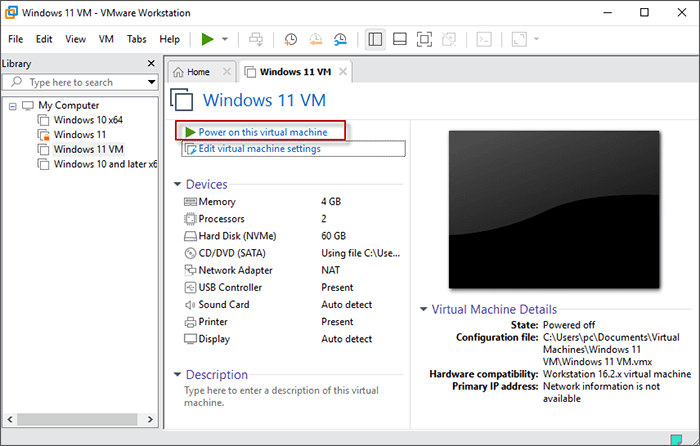
Task: Close the Library panel with X
Action: pos(152,63)
